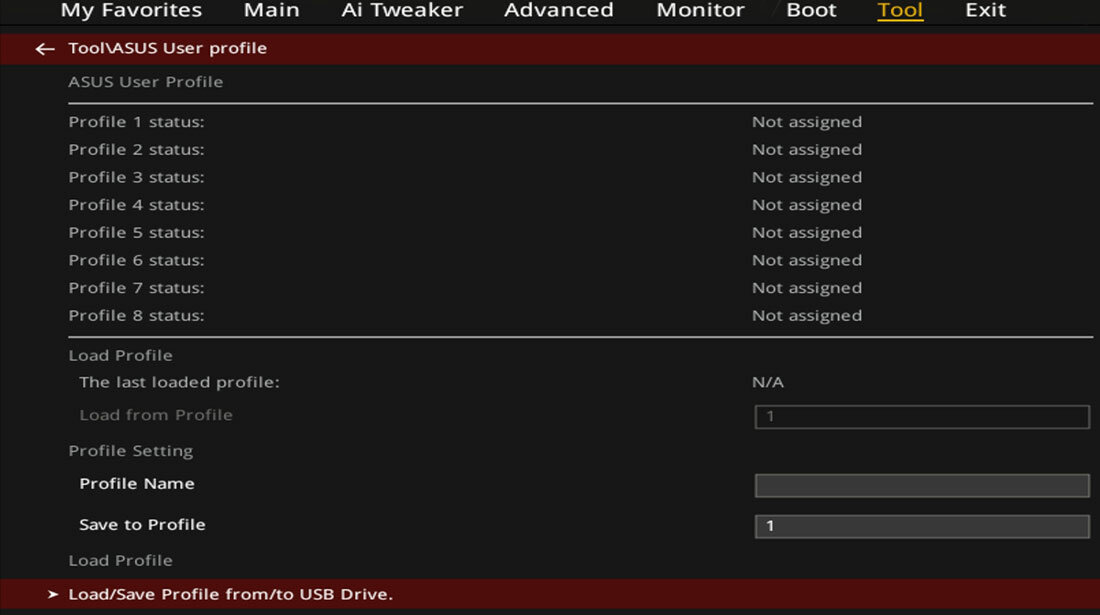Select the Profile 3 status row
Image resolution: width=1100 pixels, height=615 pixels.
pyautogui.click(x=580, y=177)
